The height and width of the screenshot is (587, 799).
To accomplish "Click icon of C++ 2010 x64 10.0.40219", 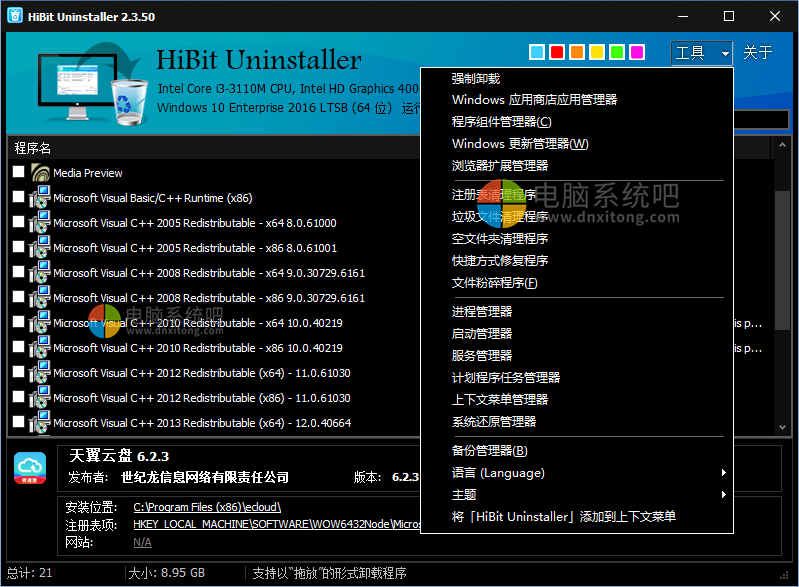I will [40, 323].
